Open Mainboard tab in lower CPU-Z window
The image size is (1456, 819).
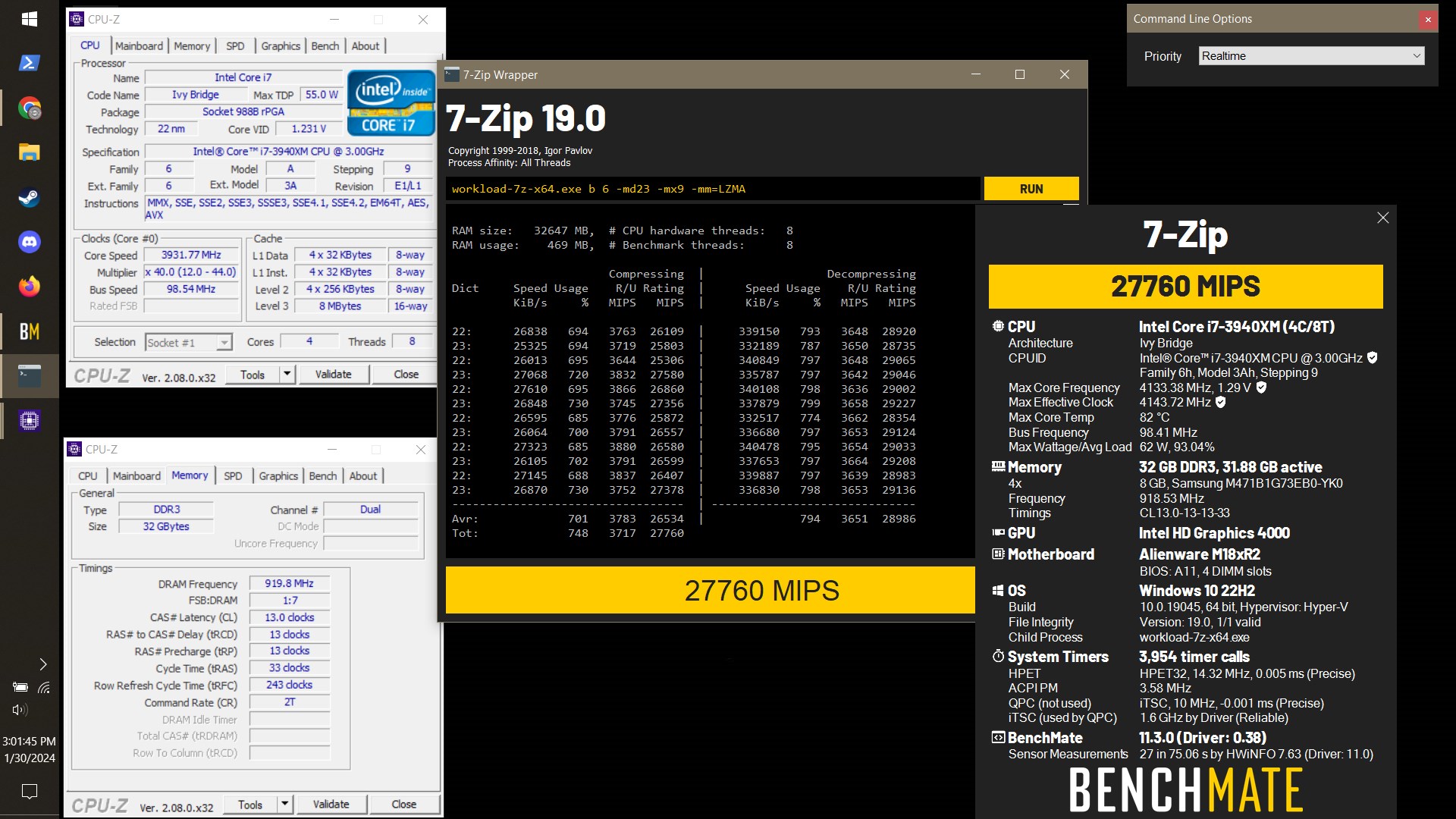click(136, 475)
